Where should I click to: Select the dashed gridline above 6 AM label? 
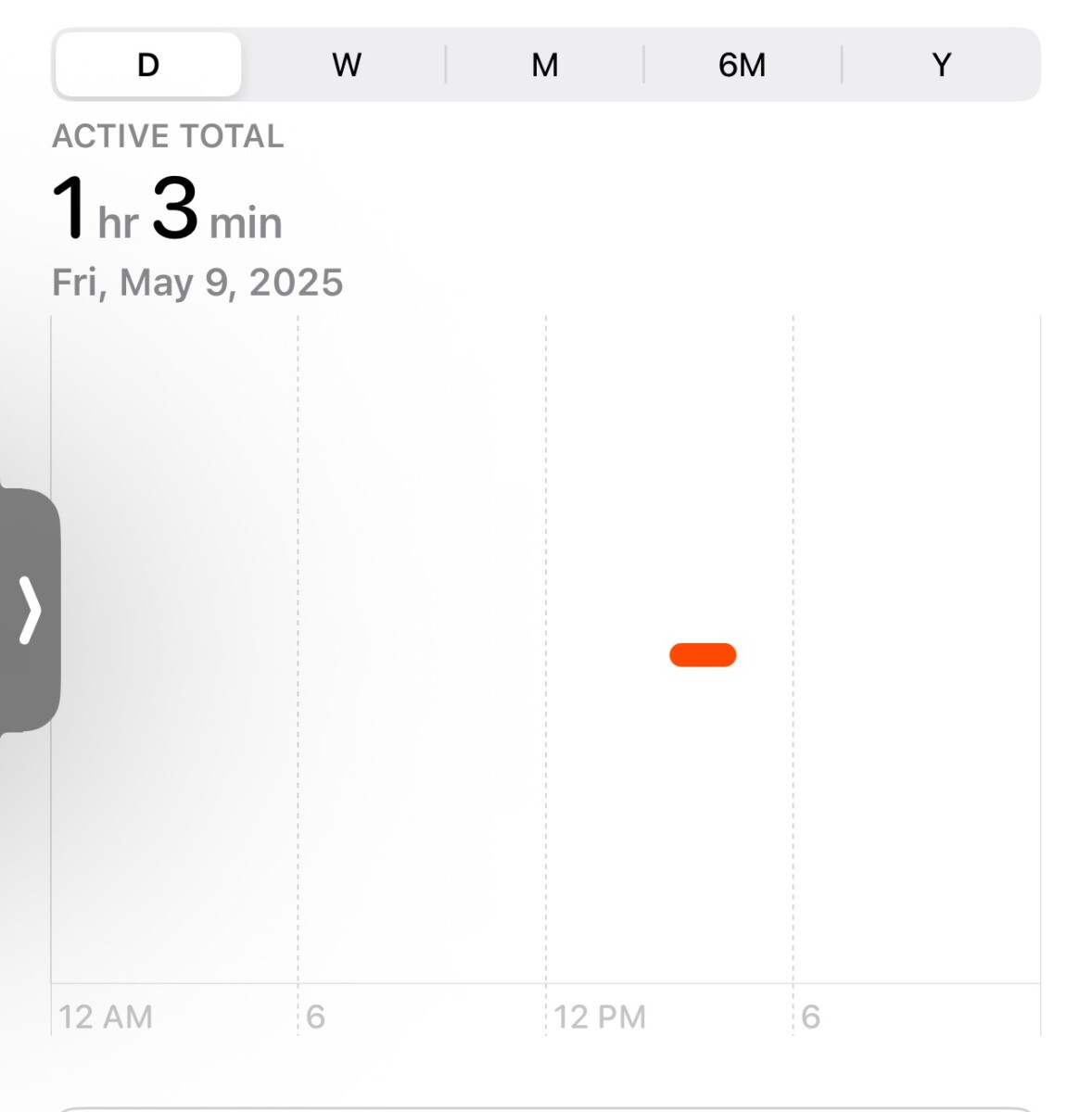[x=298, y=649]
